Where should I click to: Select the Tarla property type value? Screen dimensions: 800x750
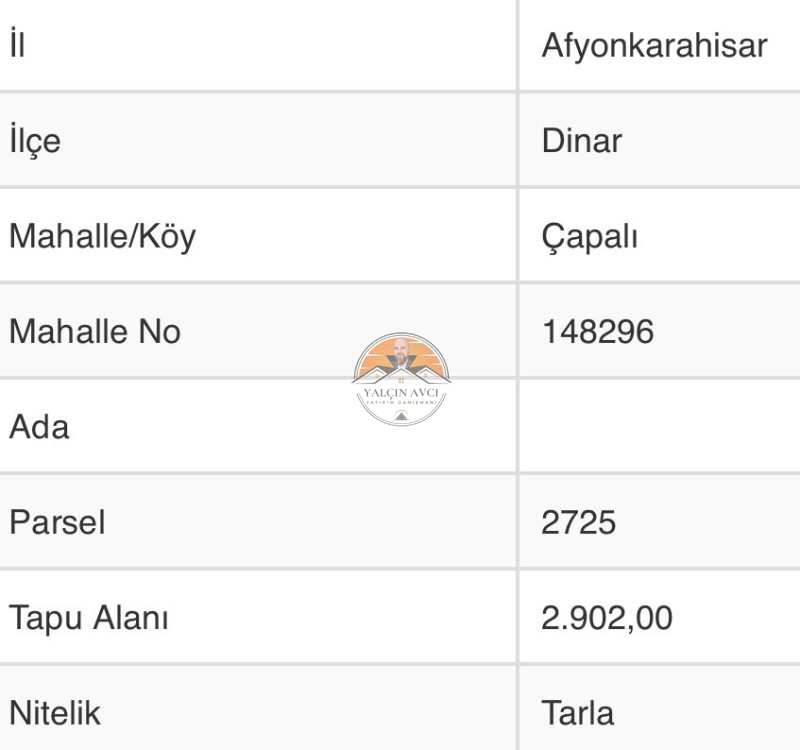[578, 713]
